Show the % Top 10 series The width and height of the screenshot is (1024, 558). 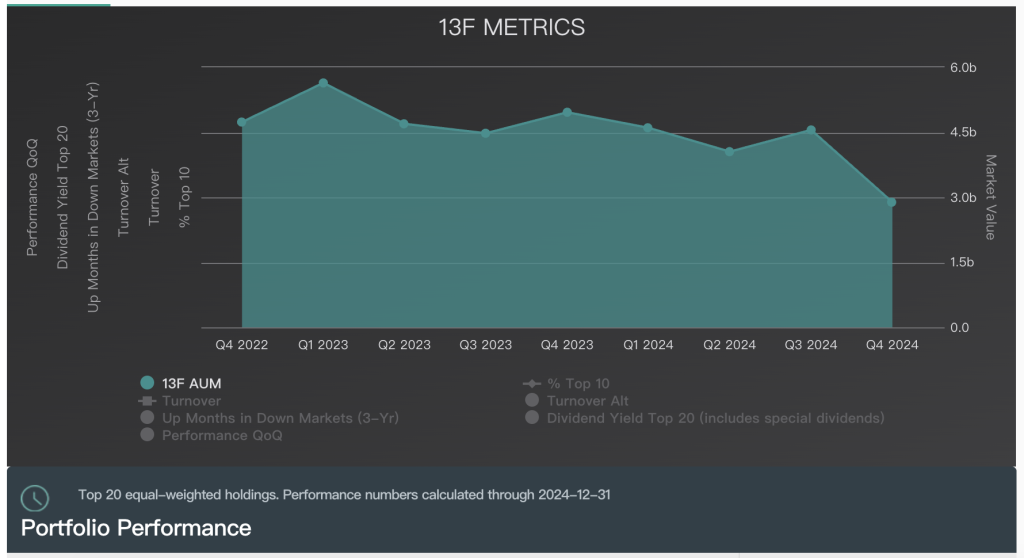pyautogui.click(x=577, y=383)
